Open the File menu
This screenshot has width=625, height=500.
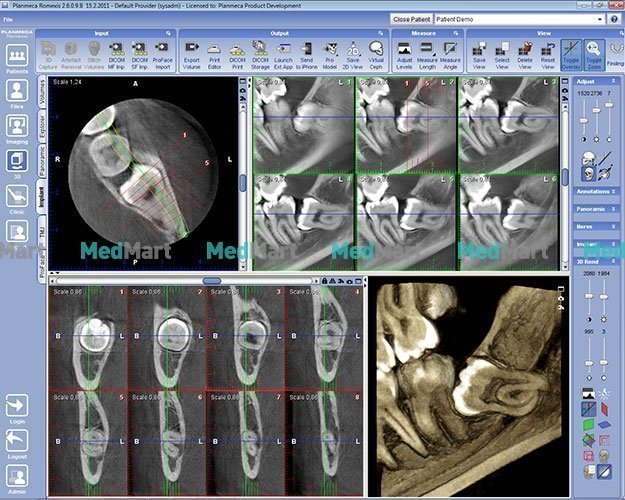pyautogui.click(x=8, y=19)
